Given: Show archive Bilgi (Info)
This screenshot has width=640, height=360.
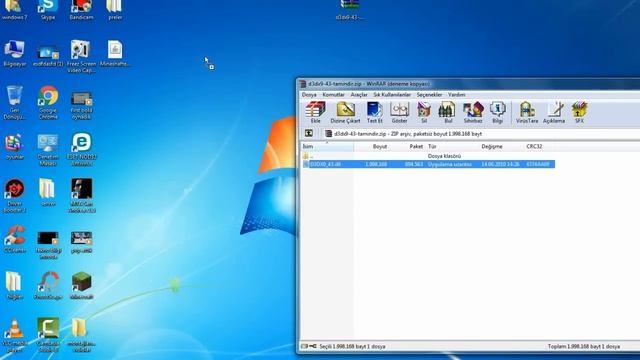Looking at the screenshot, I should (x=497, y=113).
